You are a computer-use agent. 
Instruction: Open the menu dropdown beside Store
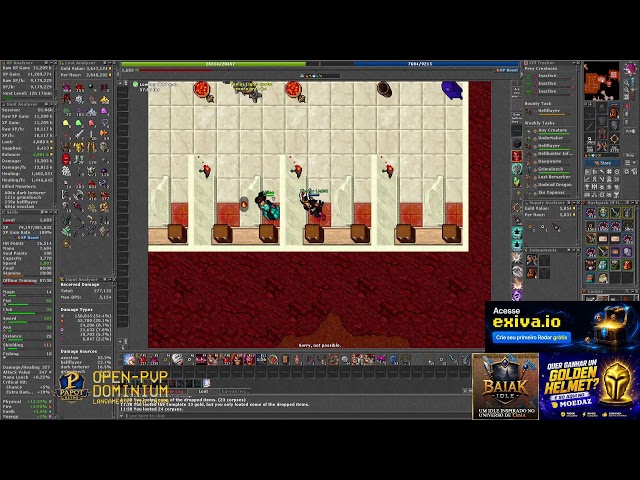click(x=631, y=163)
